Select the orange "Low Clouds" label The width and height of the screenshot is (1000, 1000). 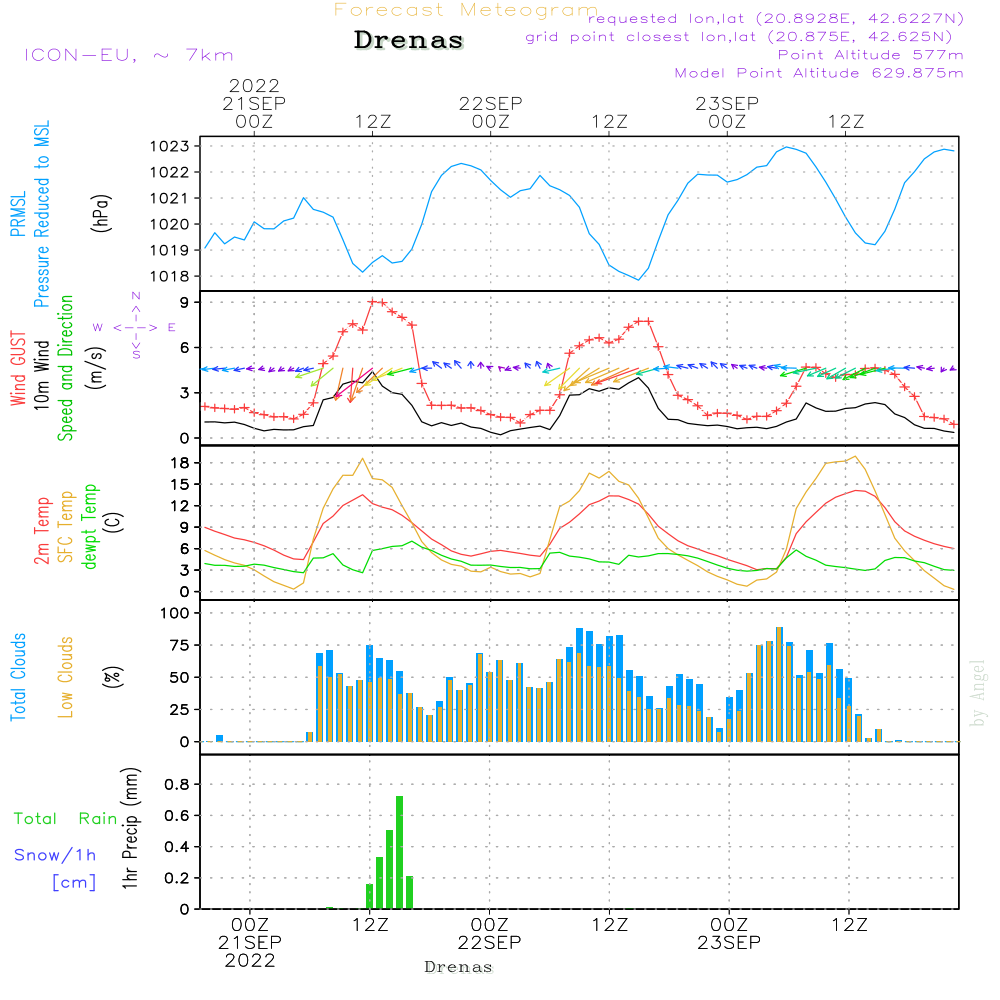pyautogui.click(x=66, y=677)
